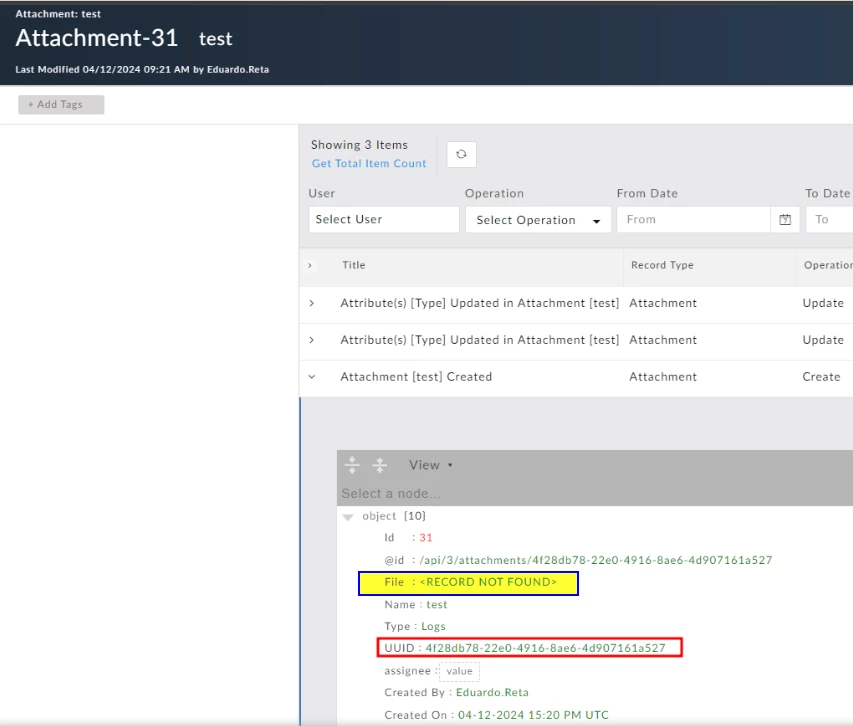Collapse the object {10} tree node
This screenshot has width=853, height=726.
tap(348, 517)
